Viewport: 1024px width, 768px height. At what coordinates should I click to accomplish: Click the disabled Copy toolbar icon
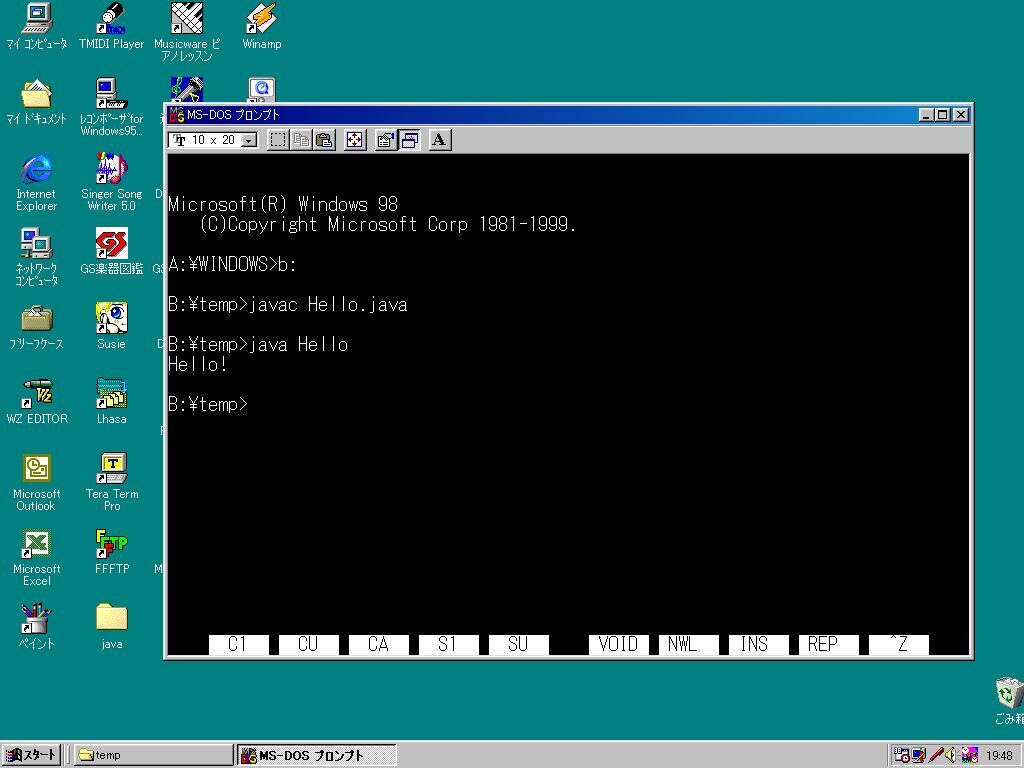coord(301,140)
